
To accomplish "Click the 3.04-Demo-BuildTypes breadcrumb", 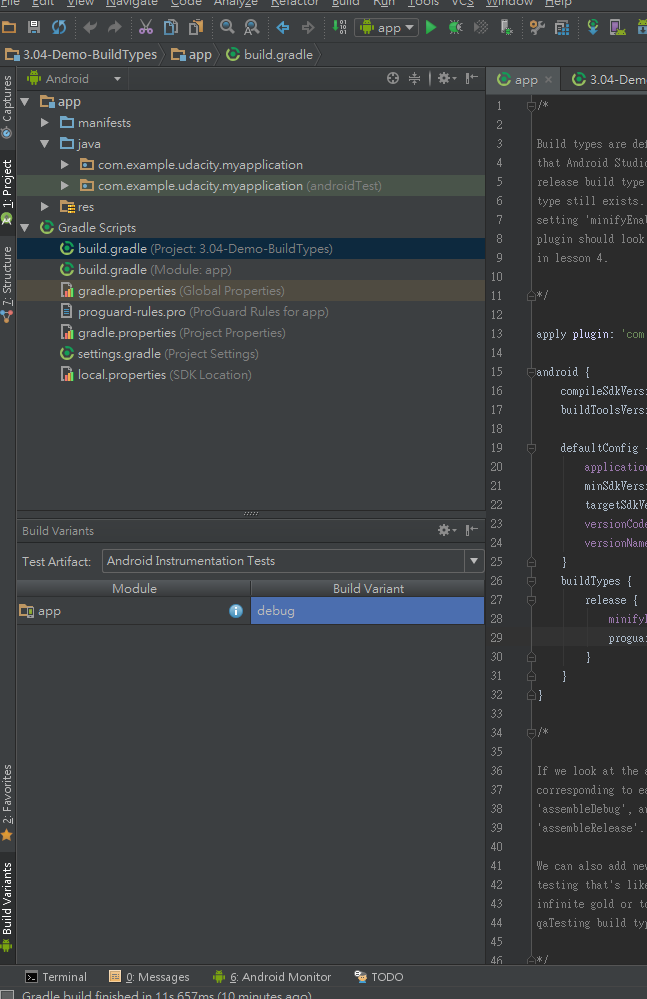I will 81,55.
